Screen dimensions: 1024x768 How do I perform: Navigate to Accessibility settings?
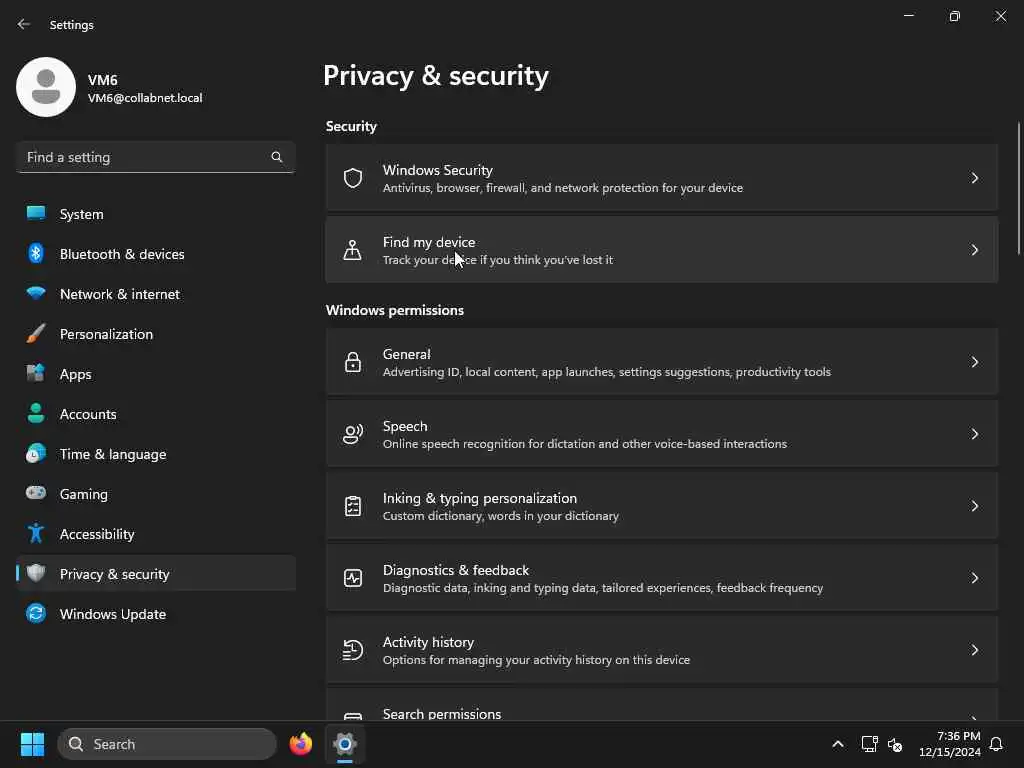tap(97, 534)
